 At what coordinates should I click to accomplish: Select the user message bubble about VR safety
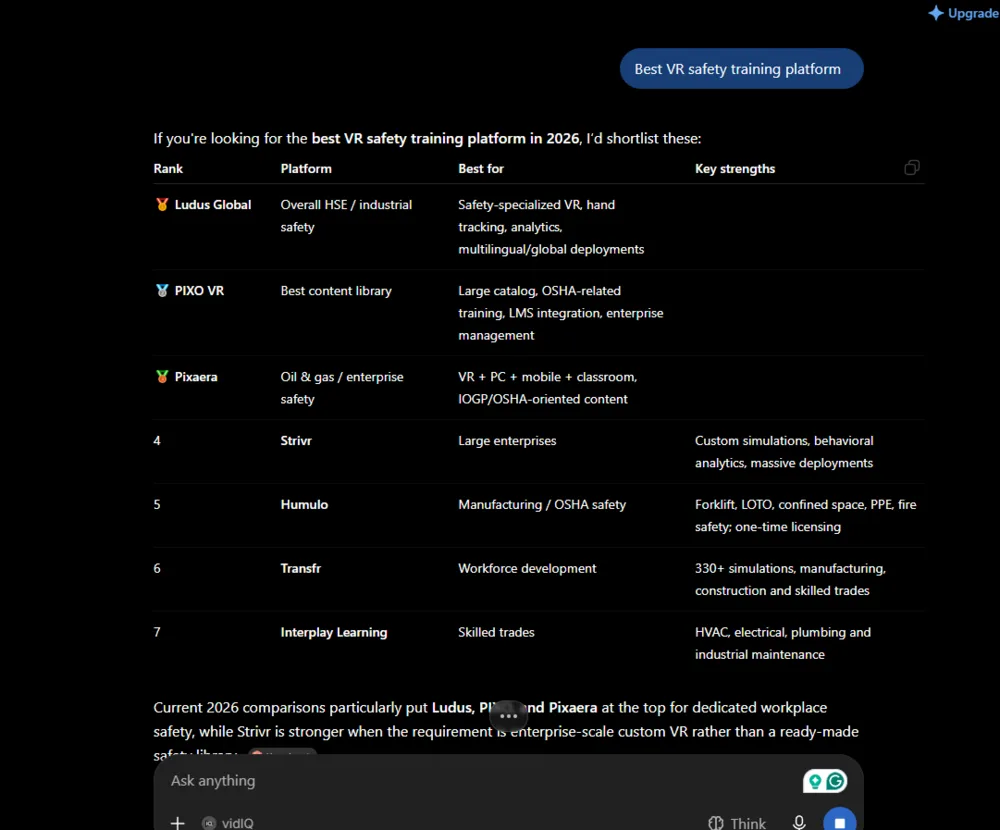741,68
